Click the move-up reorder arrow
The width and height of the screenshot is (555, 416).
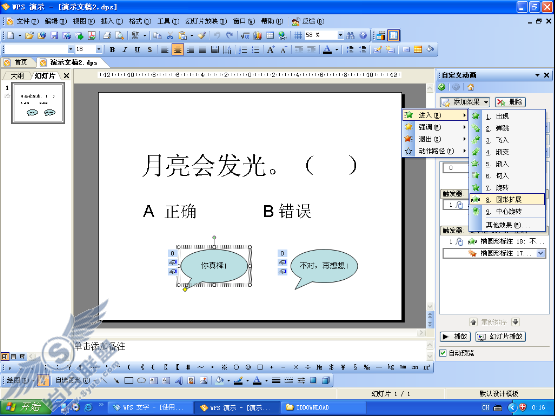473,322
